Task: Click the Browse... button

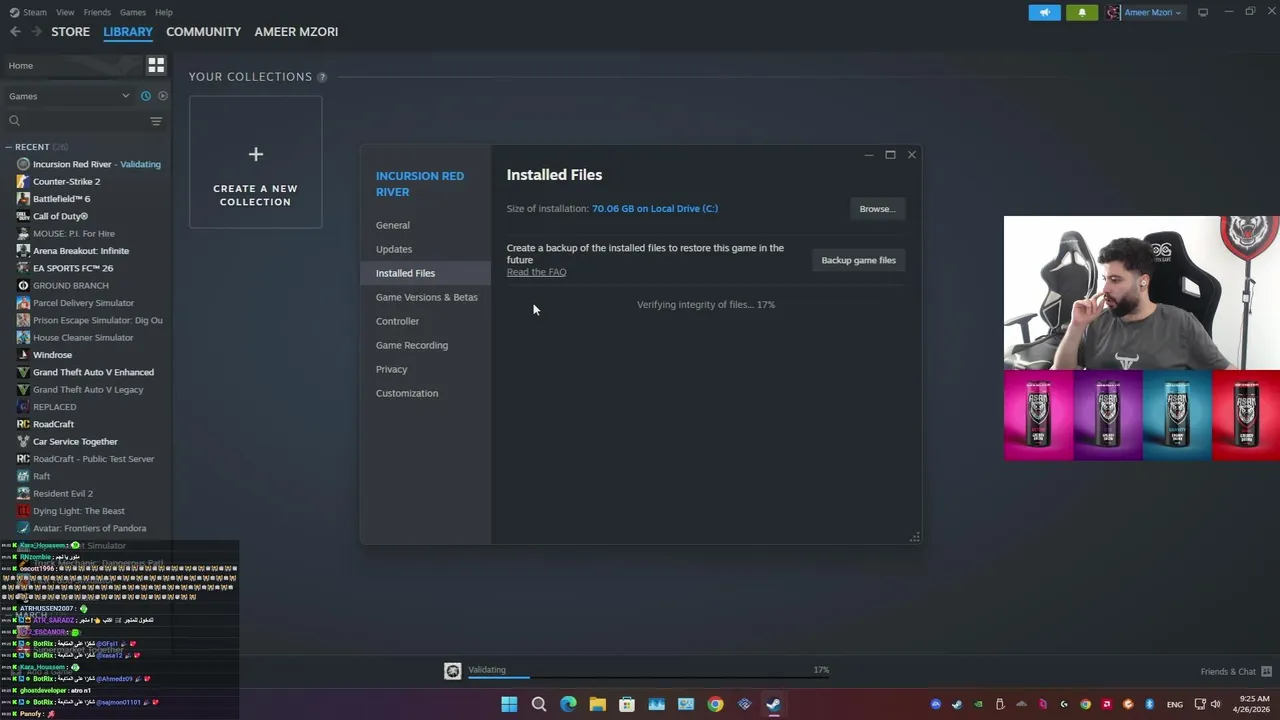Action: (877, 209)
